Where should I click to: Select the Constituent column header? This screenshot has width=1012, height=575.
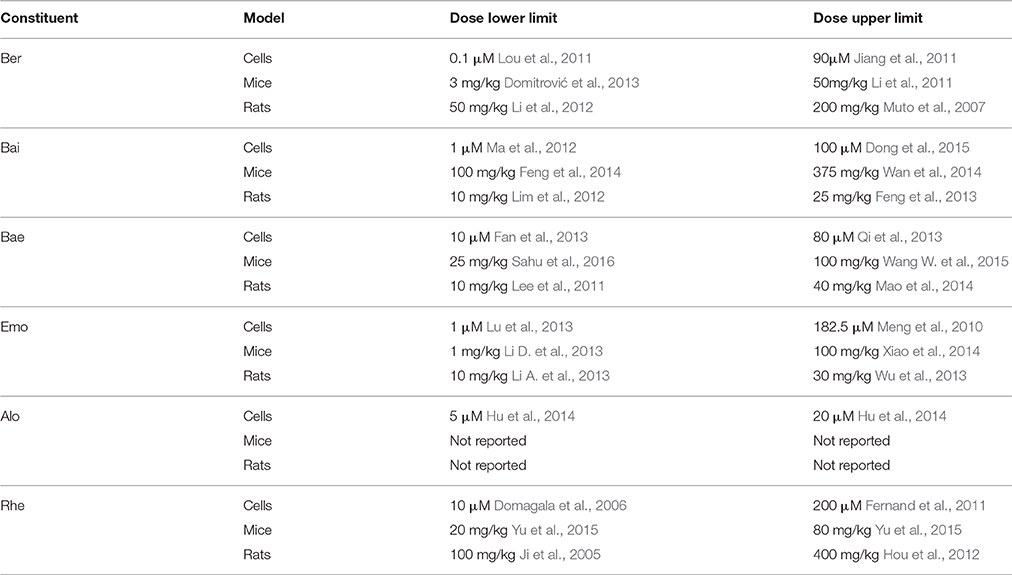click(39, 18)
